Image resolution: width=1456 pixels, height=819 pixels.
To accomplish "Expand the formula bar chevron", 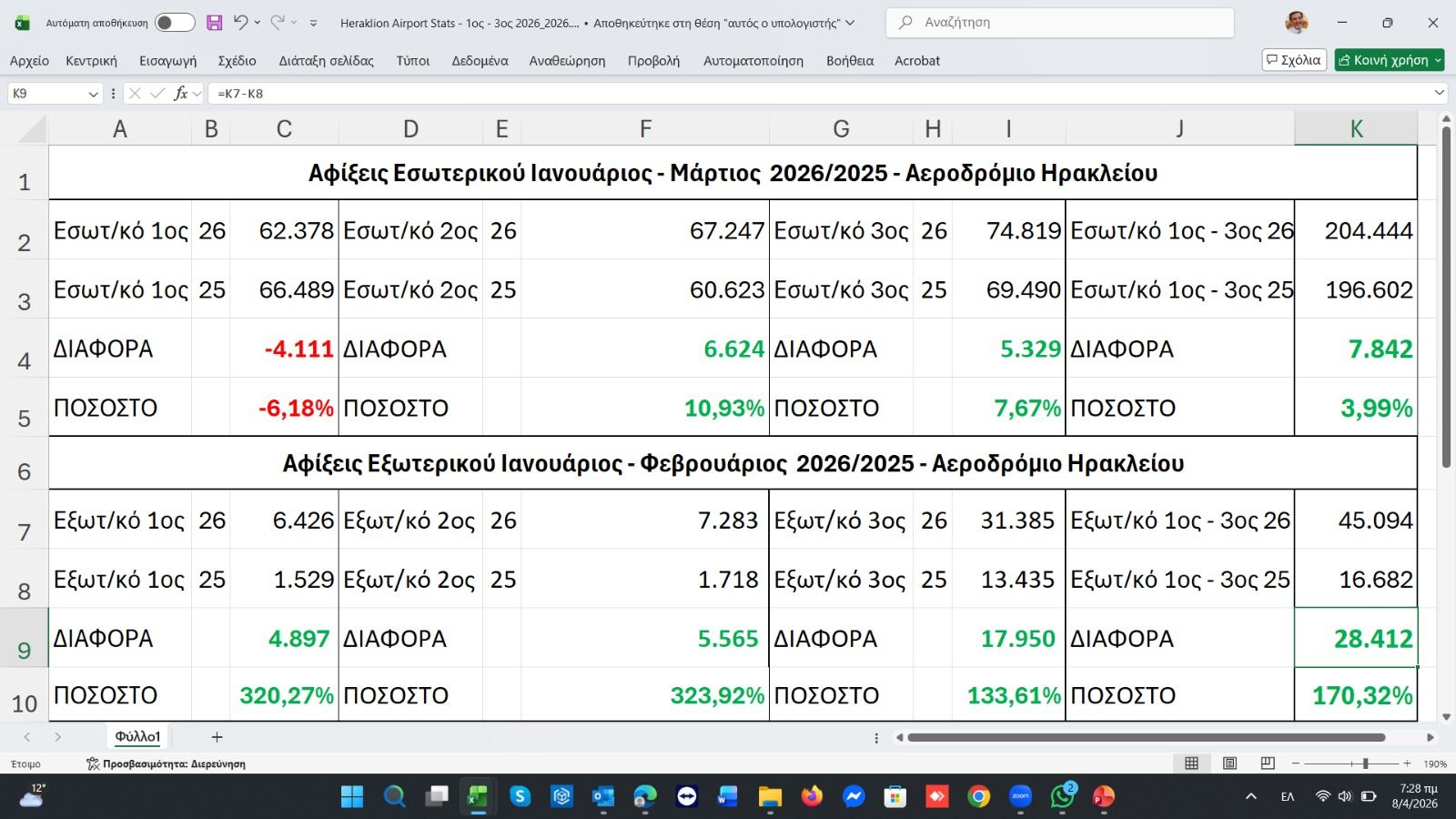I will click(x=1439, y=93).
